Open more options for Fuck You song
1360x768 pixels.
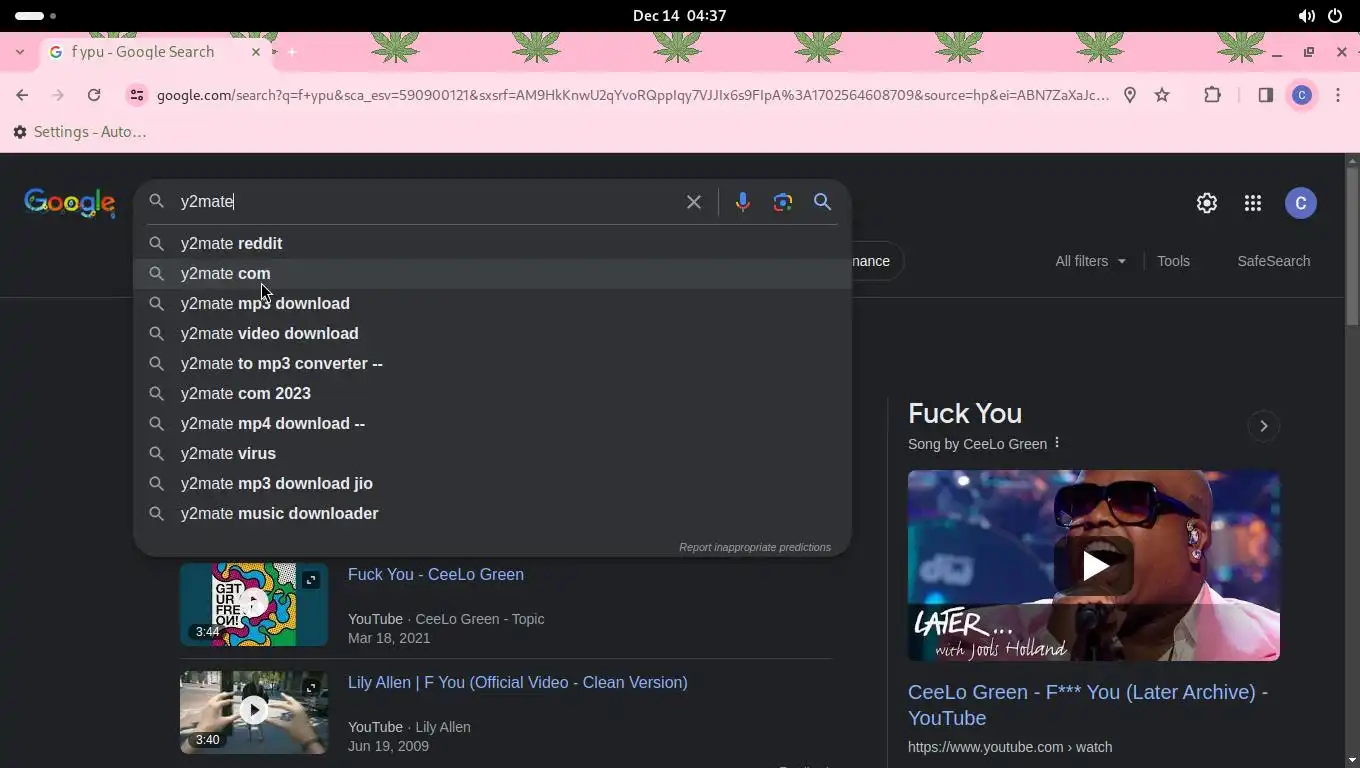(1057, 443)
